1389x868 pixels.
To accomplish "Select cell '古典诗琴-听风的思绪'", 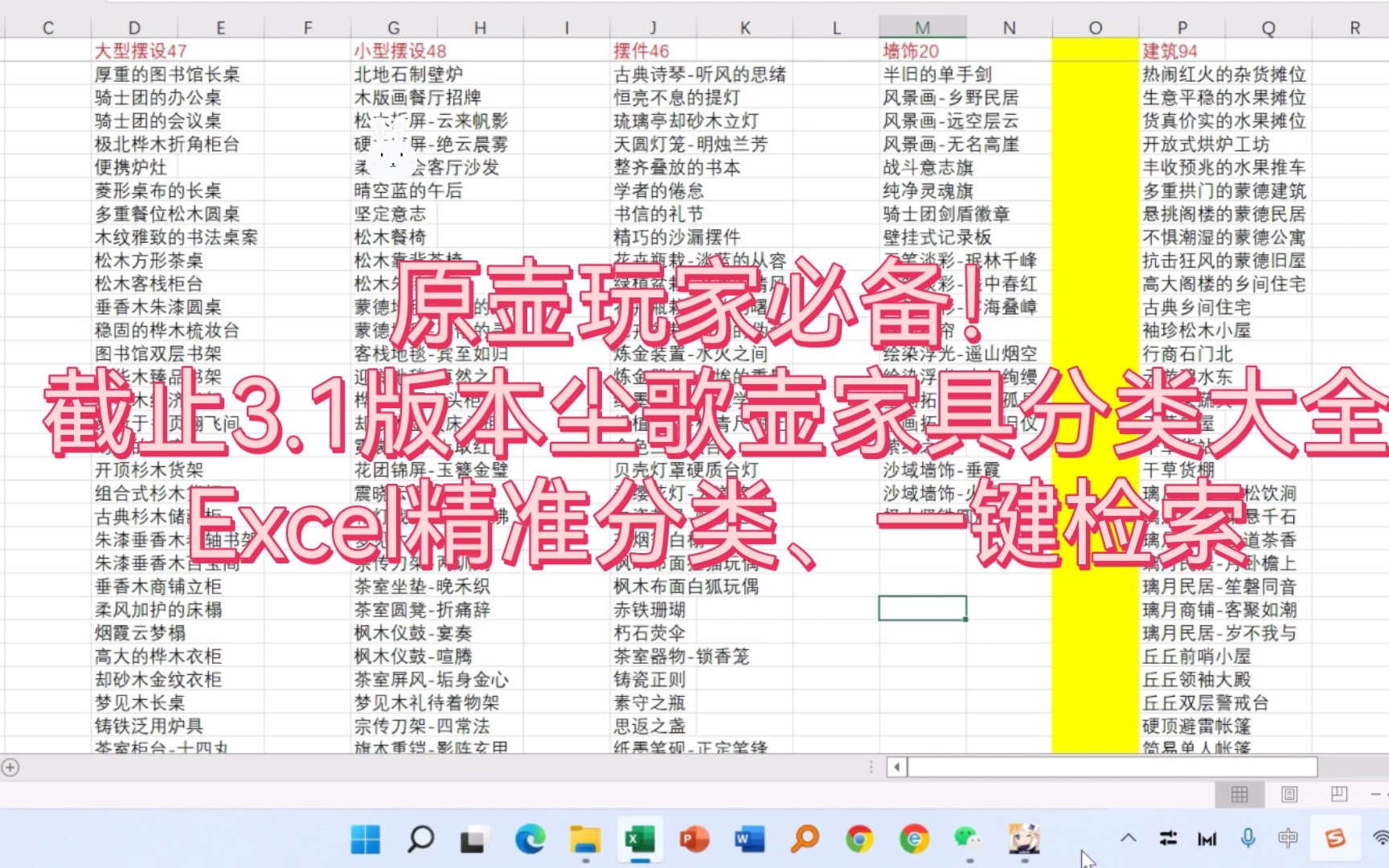I will click(x=700, y=74).
